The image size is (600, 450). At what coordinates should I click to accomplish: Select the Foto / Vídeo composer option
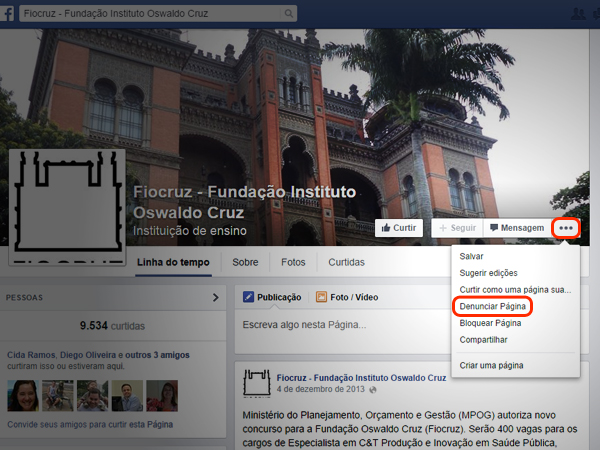tap(347, 297)
